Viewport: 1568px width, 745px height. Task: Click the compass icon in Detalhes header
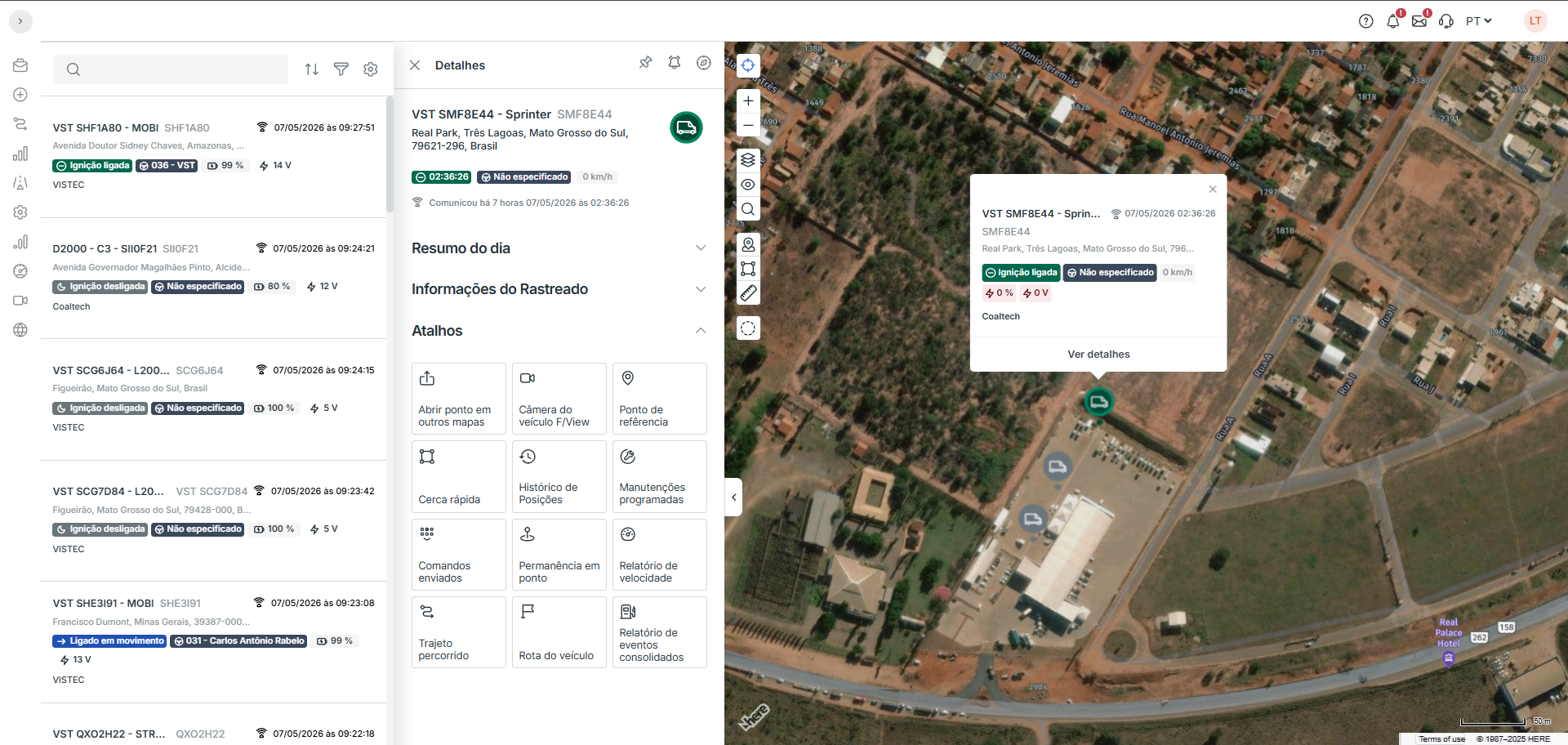point(704,63)
